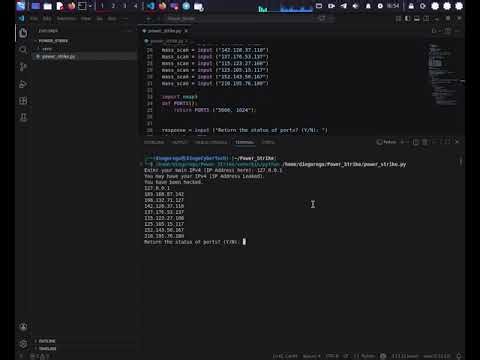Image resolution: width=480 pixels, height=360 pixels.
Task: Open the Run and Debug view
Action: (x=23, y=84)
